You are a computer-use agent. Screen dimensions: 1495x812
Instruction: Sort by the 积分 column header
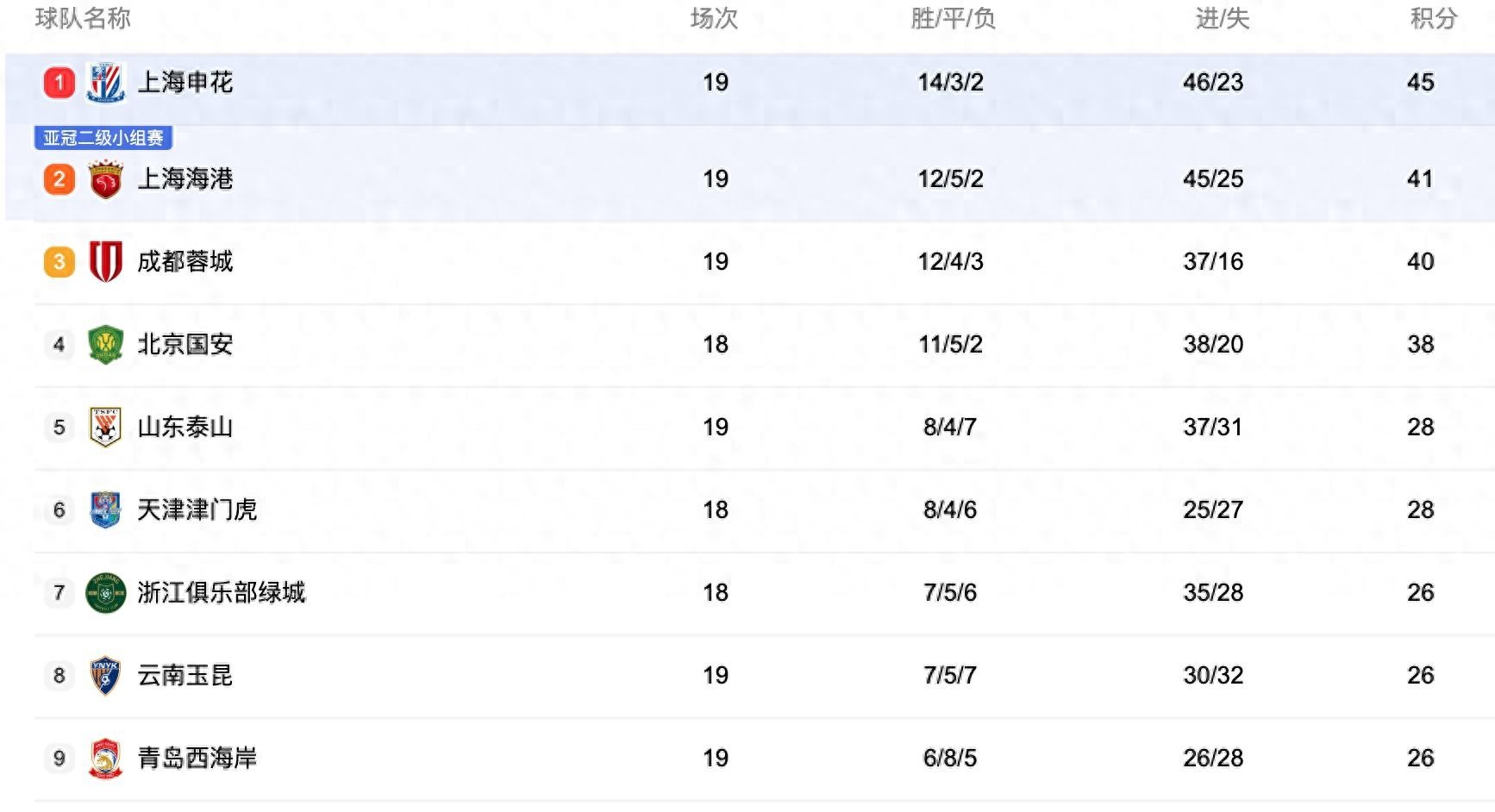[x=1434, y=18]
